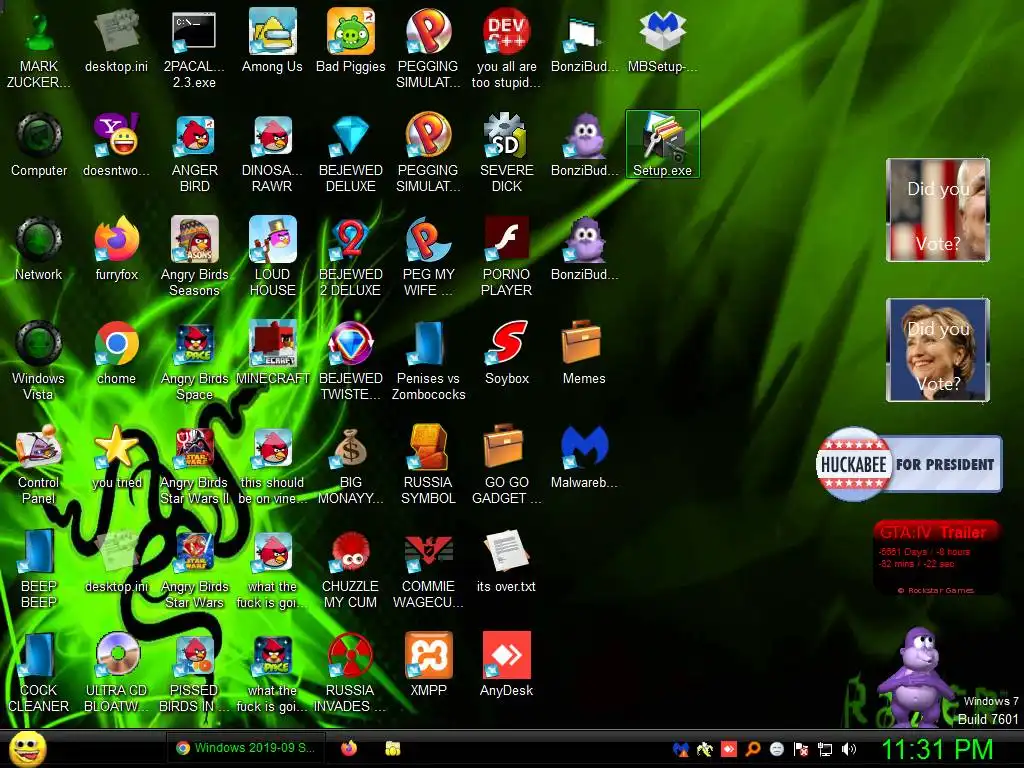Click the purple Bonzi Buddy gorilla character
The image size is (1024, 768).
[x=918, y=678]
